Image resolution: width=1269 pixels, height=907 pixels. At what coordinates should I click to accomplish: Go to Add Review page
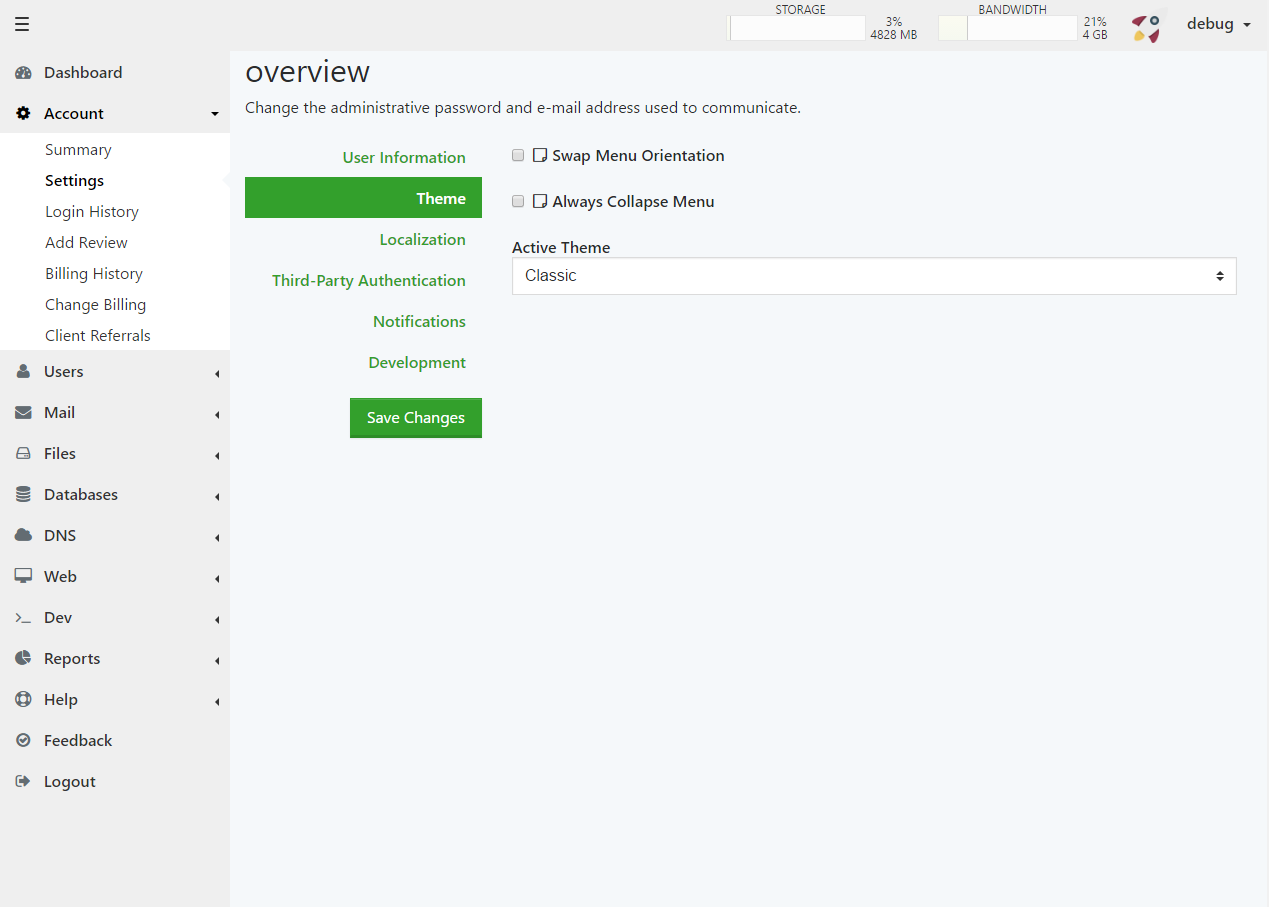(x=86, y=243)
